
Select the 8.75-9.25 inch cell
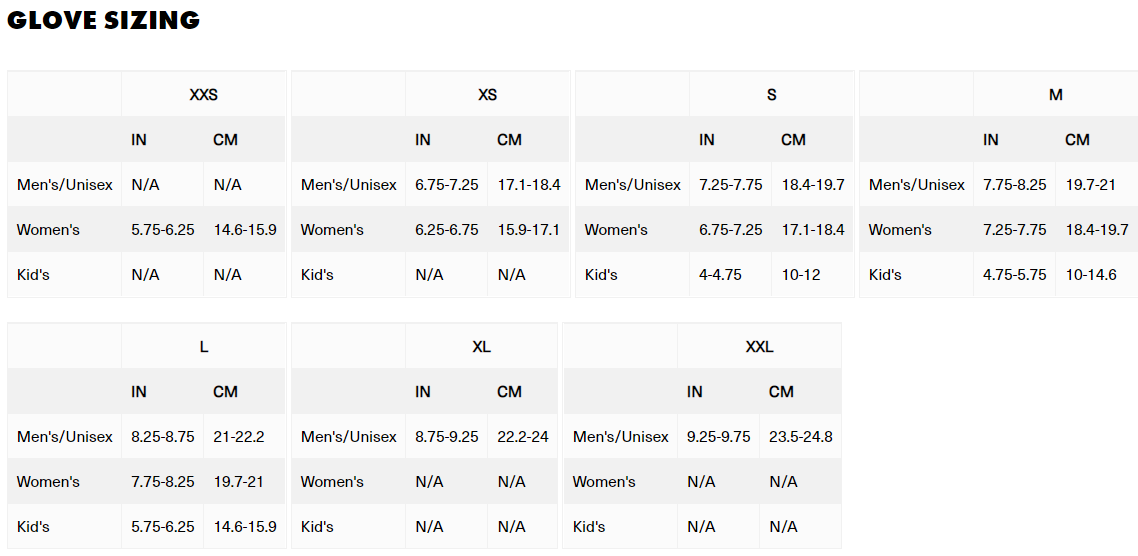pos(446,437)
